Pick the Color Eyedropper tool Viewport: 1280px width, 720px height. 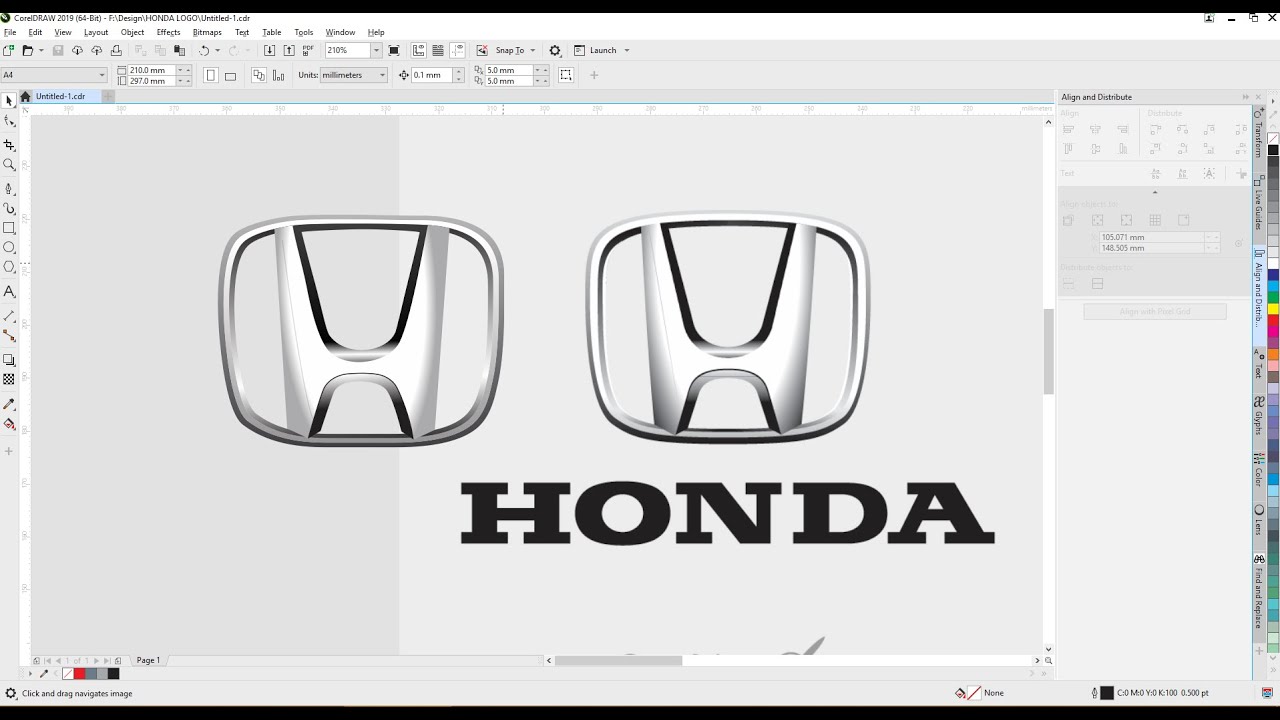click(9, 404)
